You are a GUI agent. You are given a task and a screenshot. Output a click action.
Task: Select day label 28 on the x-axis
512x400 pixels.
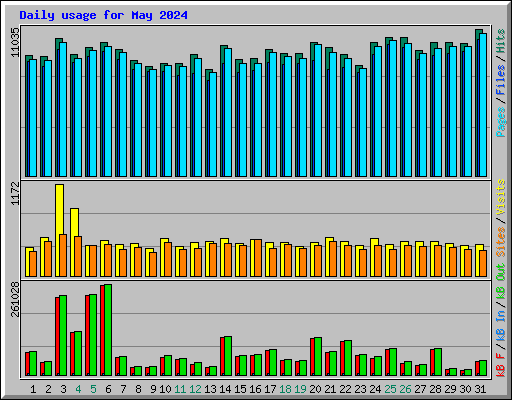coord(435,389)
